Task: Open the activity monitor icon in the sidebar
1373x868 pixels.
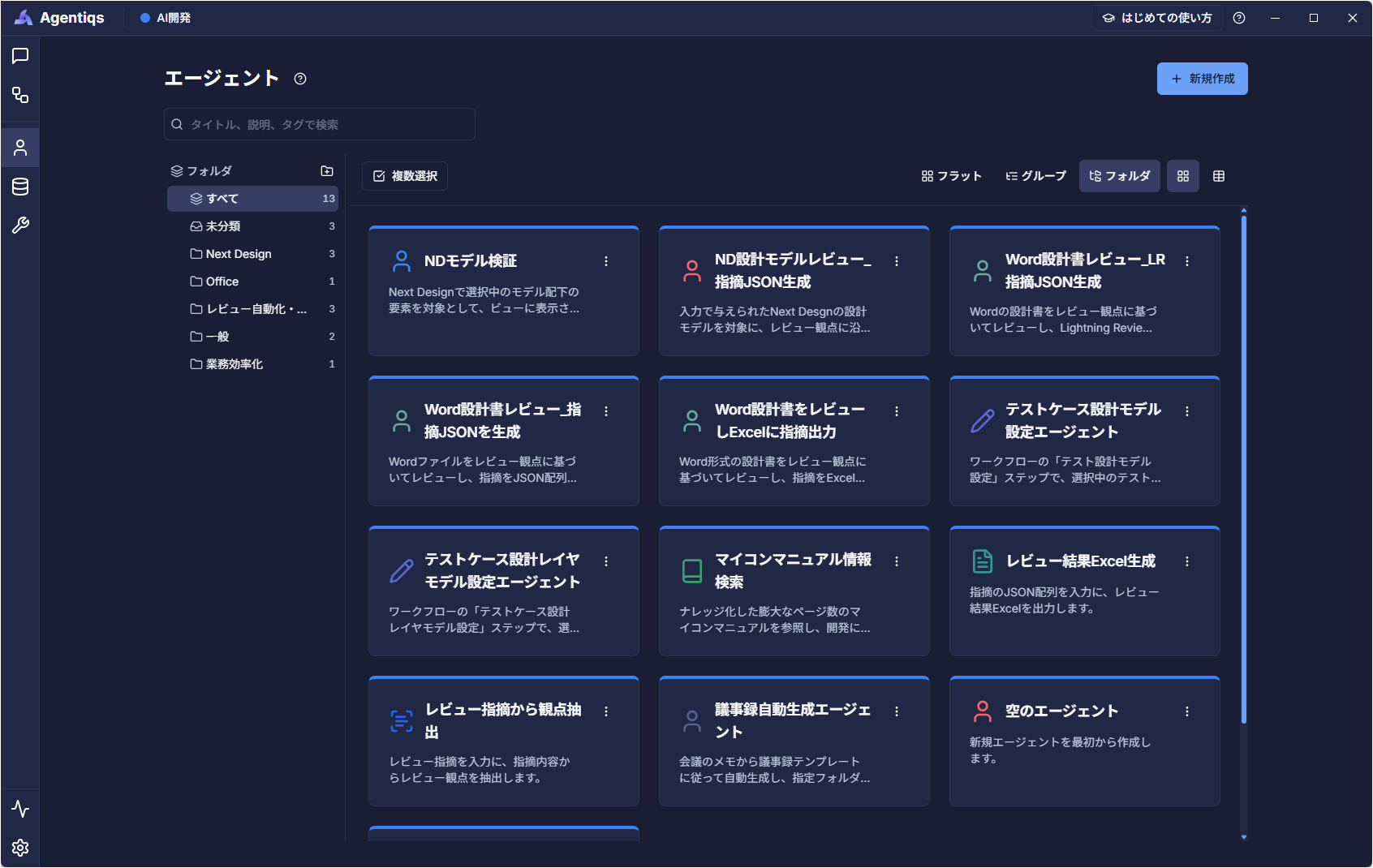Action: click(x=20, y=809)
